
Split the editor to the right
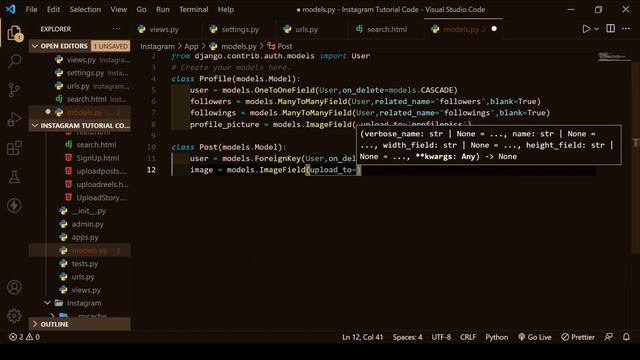[x=611, y=29]
